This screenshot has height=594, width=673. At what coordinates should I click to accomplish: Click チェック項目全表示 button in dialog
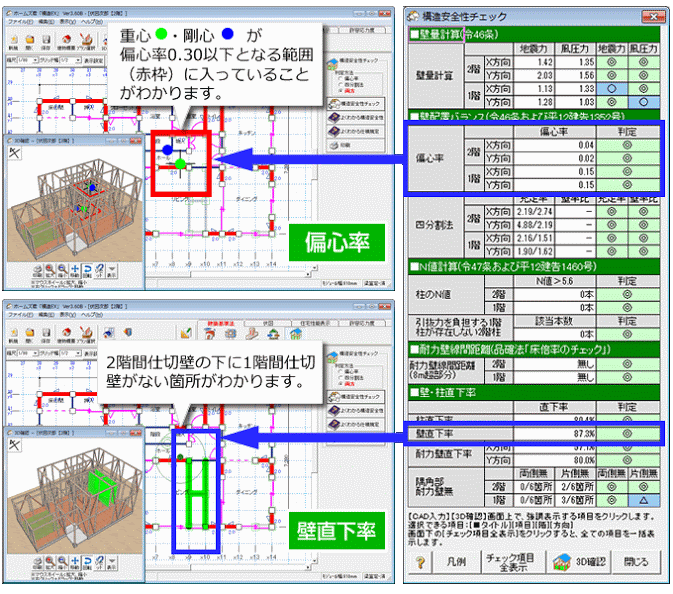pos(512,562)
